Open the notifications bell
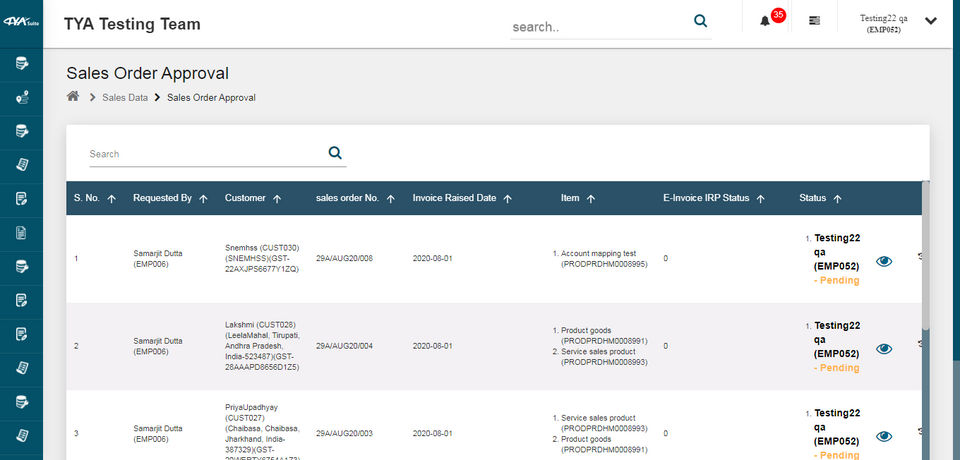 [x=765, y=21]
